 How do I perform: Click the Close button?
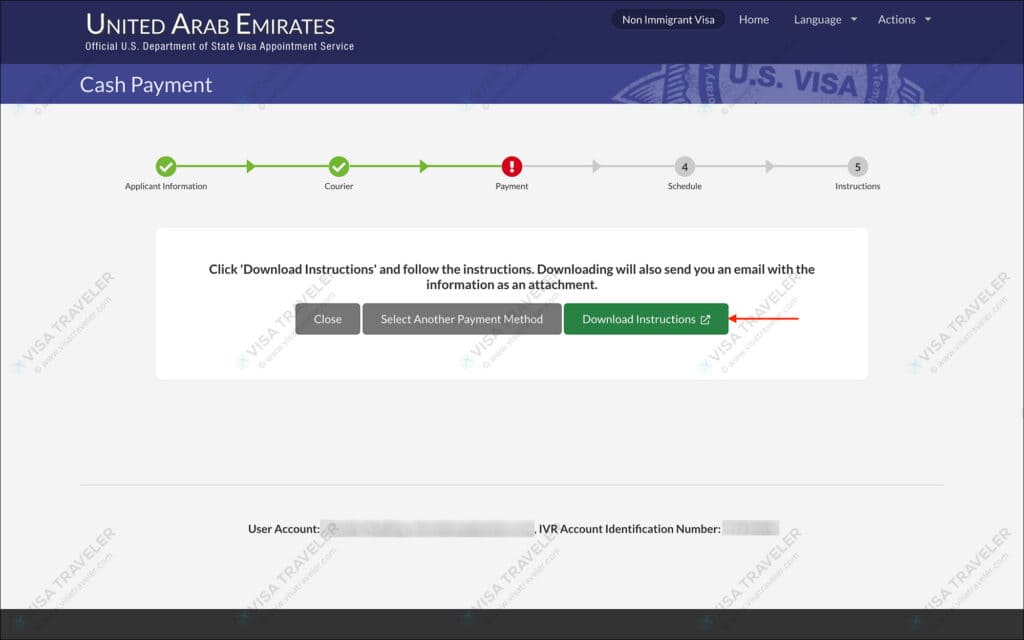(x=327, y=319)
